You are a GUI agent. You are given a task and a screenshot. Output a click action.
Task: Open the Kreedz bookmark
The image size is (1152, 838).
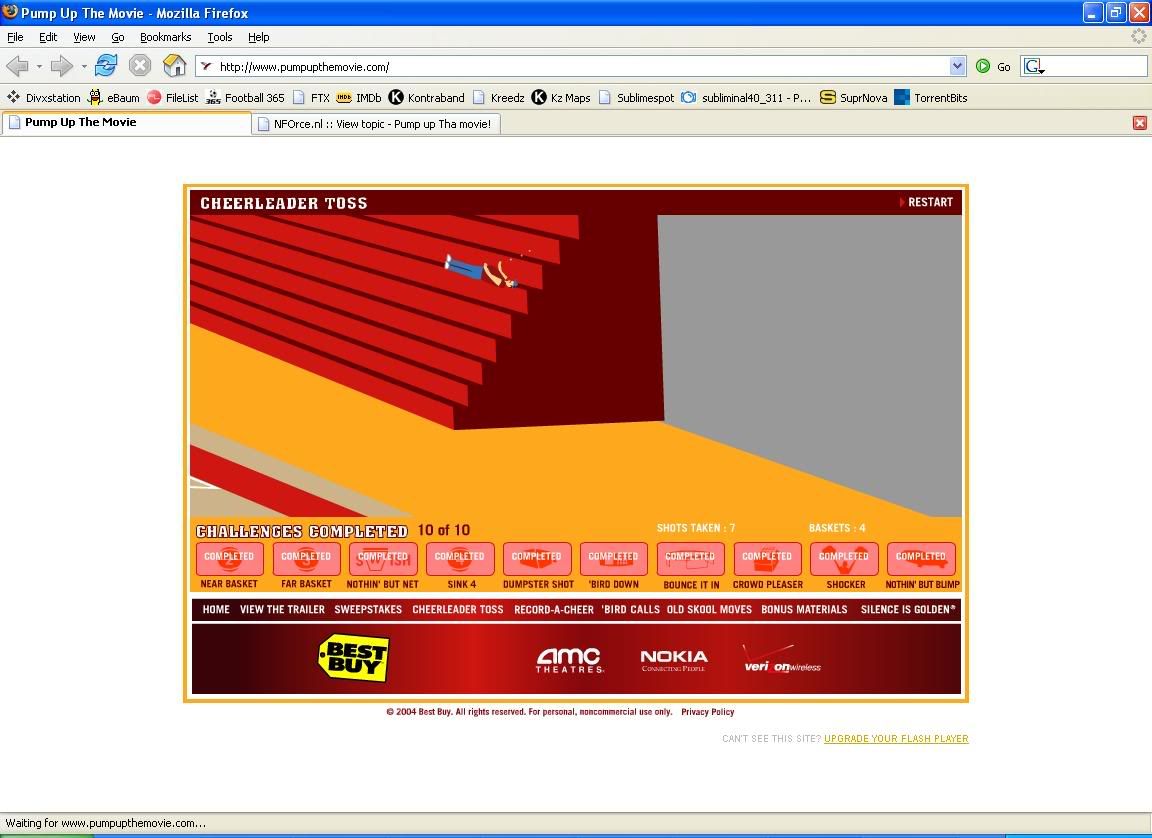[498, 97]
